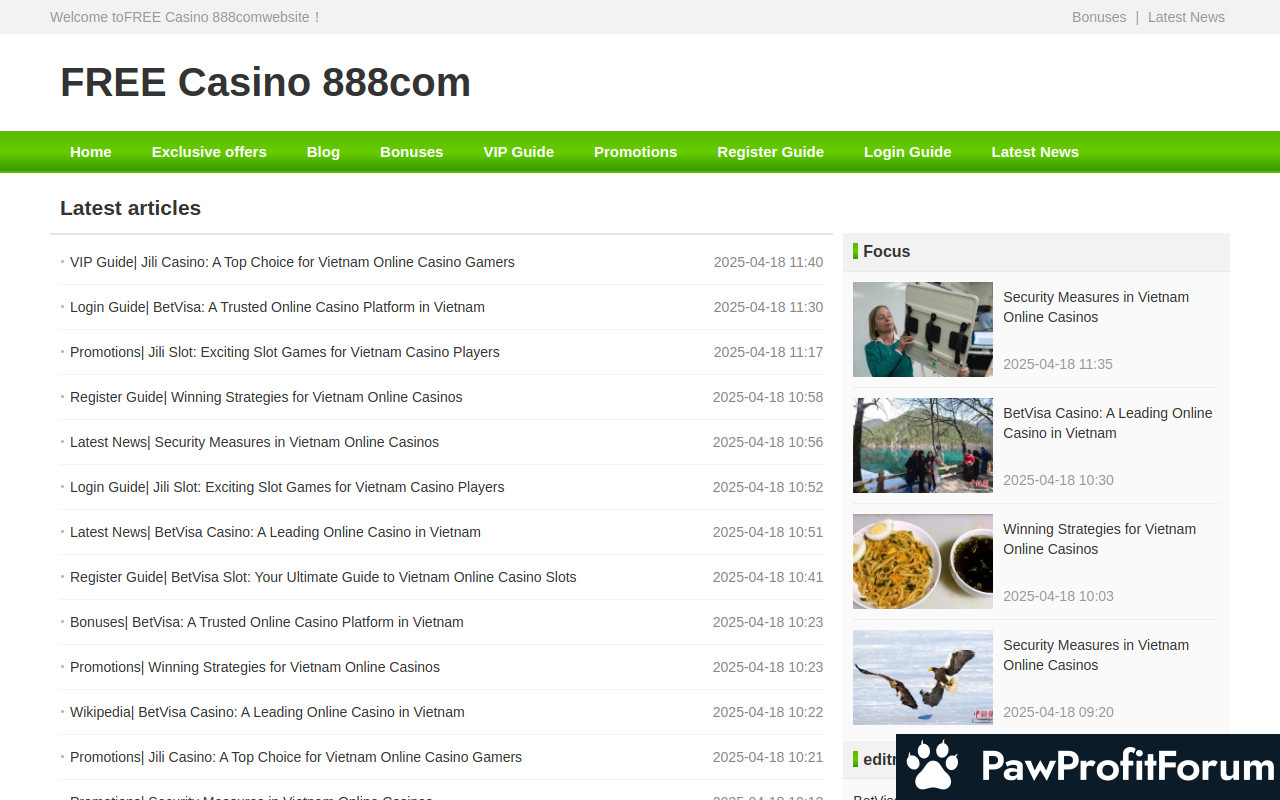Open the Focus item dated 2025-04-18 09:20
1280x800 pixels.
point(1096,655)
